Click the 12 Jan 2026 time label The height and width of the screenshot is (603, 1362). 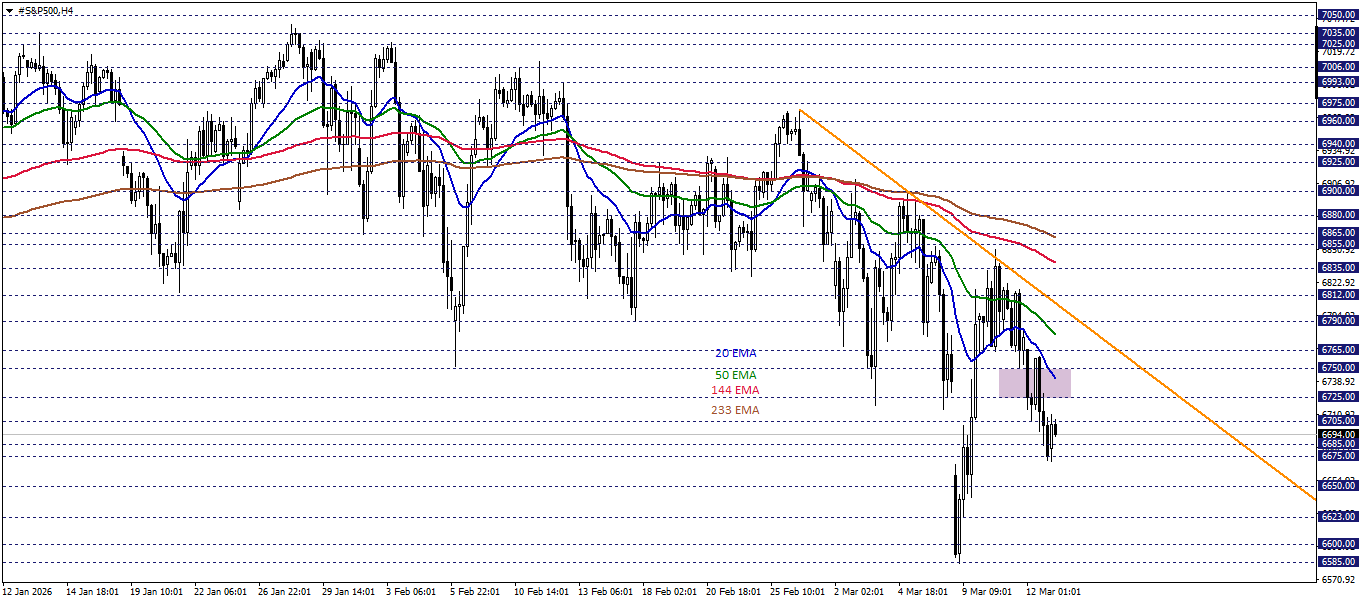pyautogui.click(x=28, y=590)
